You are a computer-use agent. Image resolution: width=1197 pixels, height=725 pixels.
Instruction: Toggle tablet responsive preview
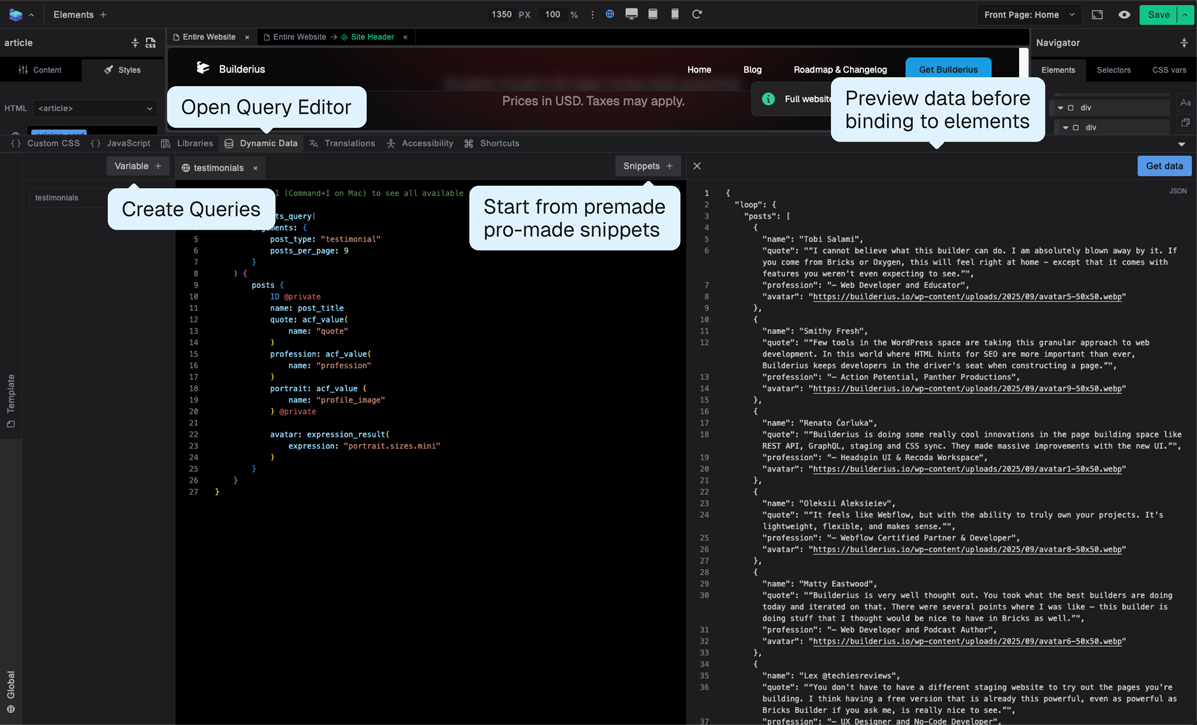[x=653, y=14]
